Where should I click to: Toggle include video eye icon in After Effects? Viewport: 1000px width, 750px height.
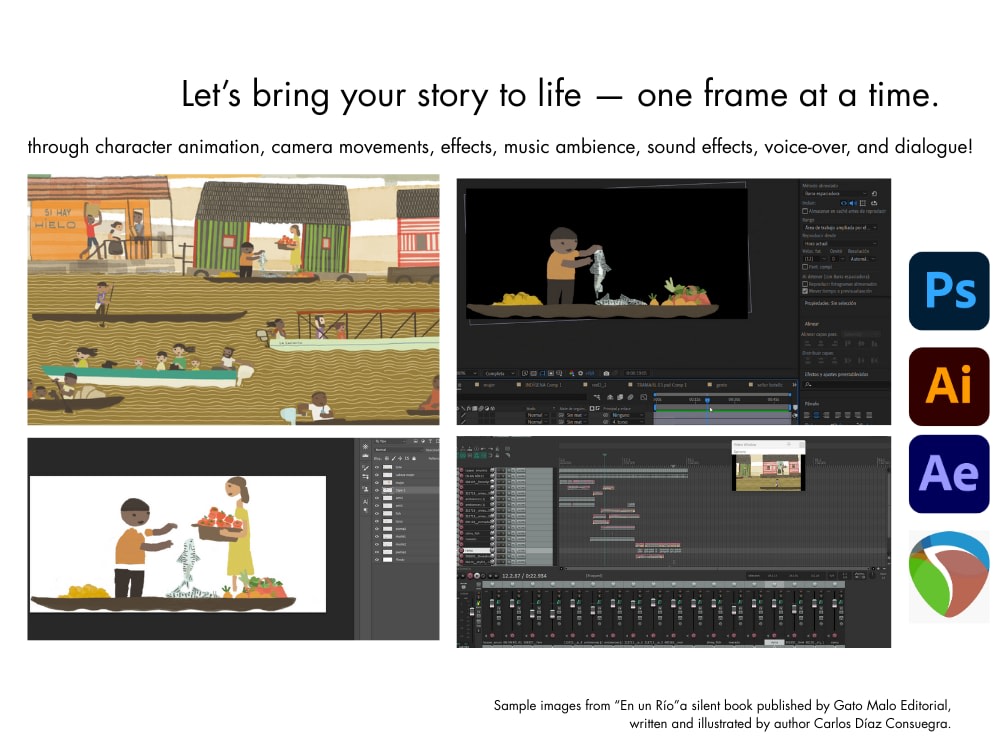tap(844, 203)
